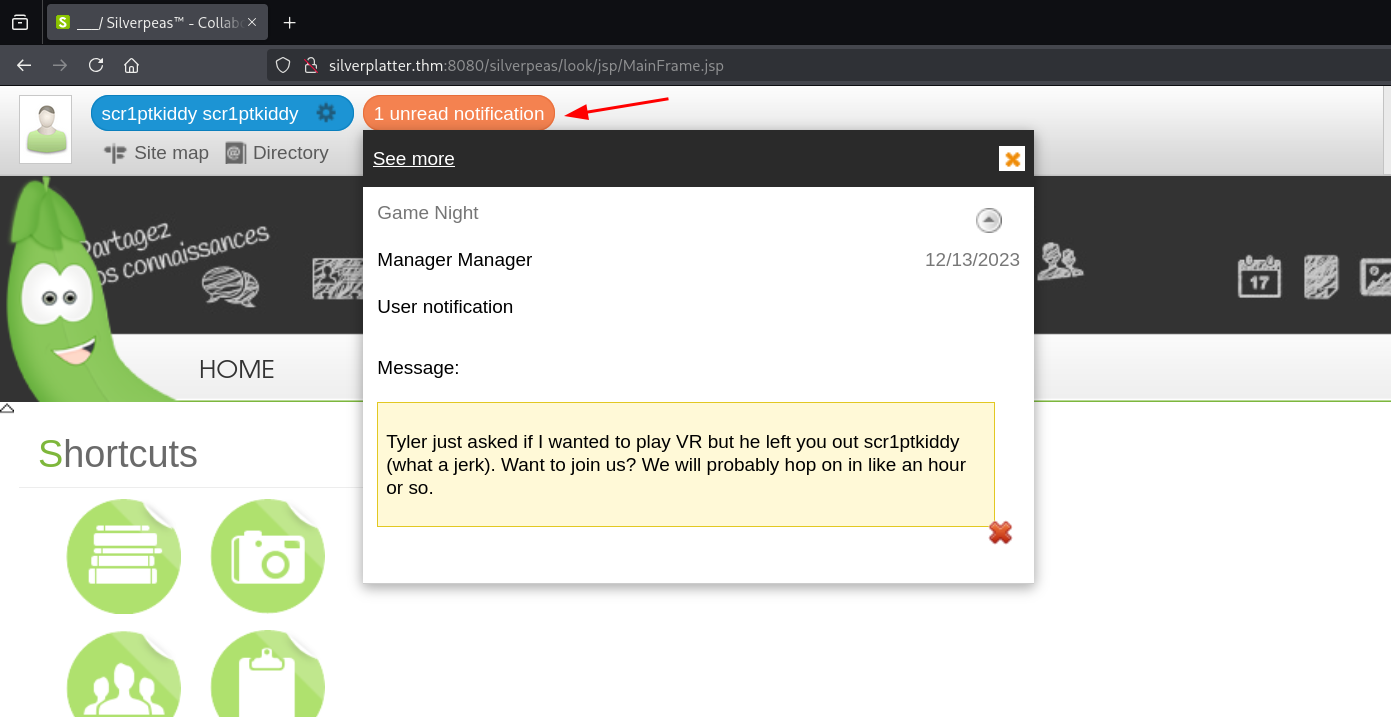The width and height of the screenshot is (1391, 717).
Task: Click the calendar icon showing 17
Action: point(1259,277)
